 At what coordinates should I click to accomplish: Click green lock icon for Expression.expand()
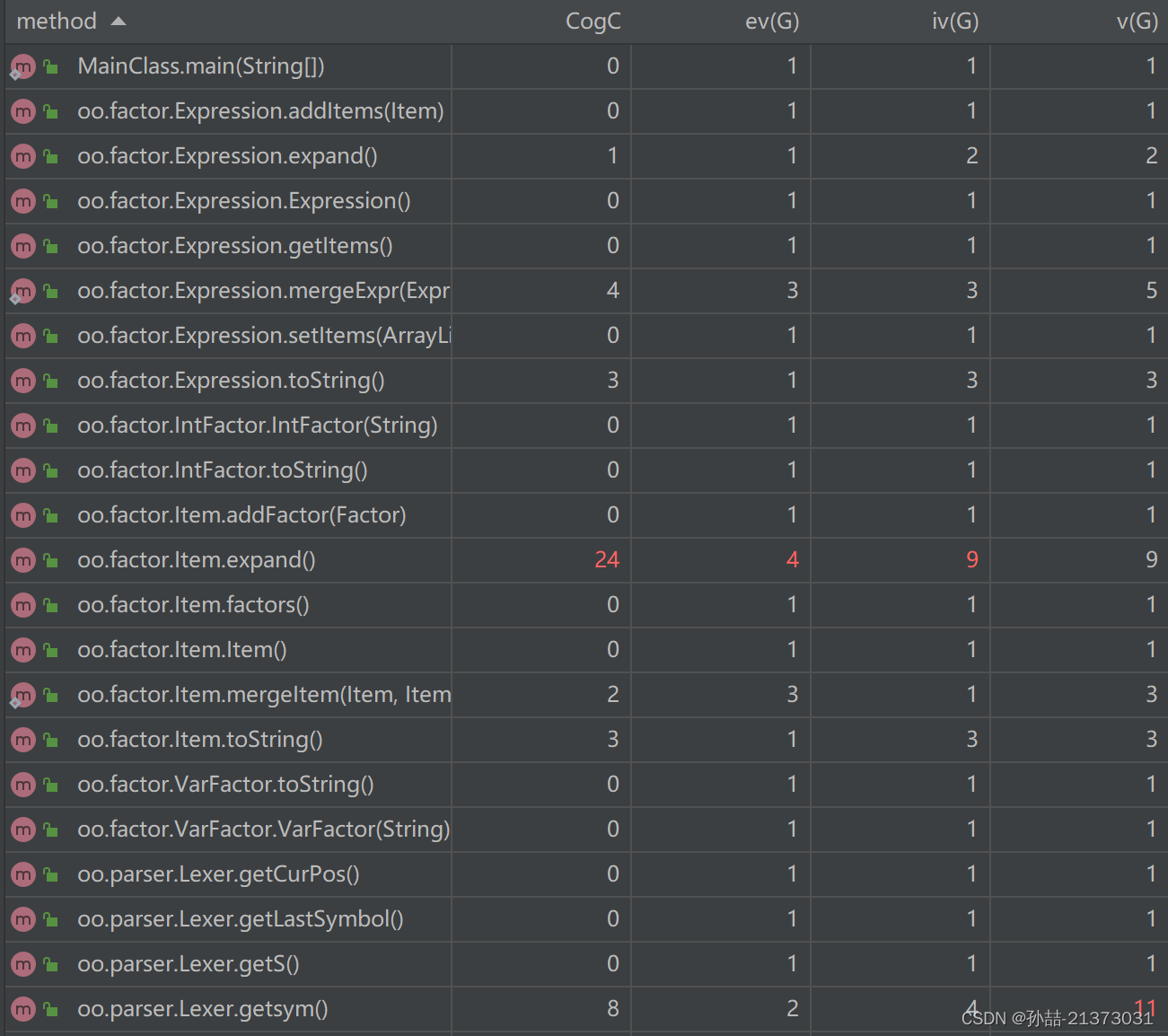51,156
